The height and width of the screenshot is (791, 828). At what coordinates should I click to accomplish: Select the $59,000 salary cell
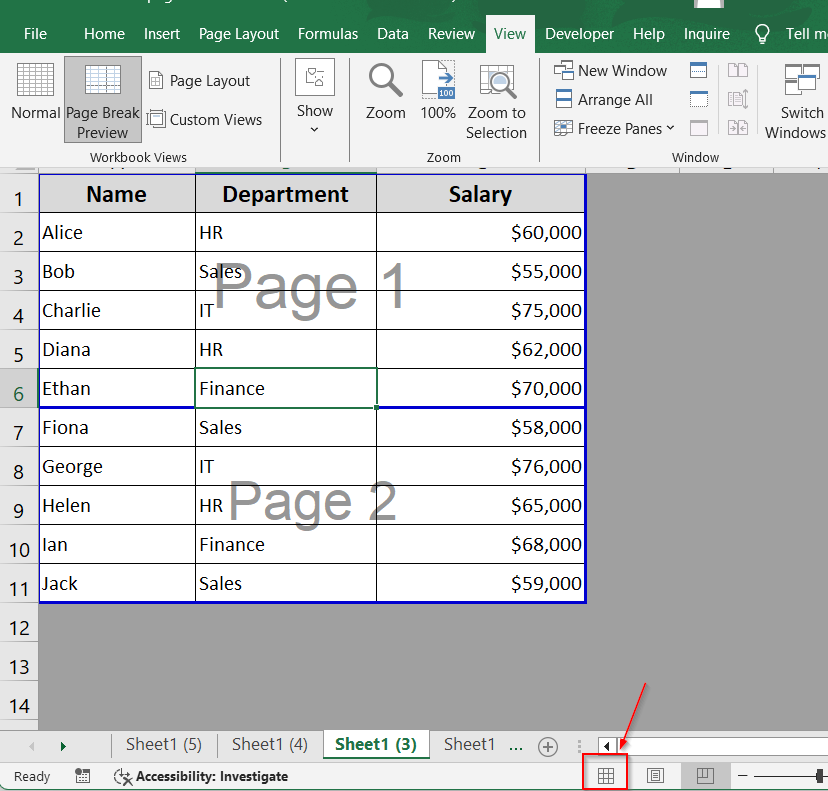click(481, 583)
